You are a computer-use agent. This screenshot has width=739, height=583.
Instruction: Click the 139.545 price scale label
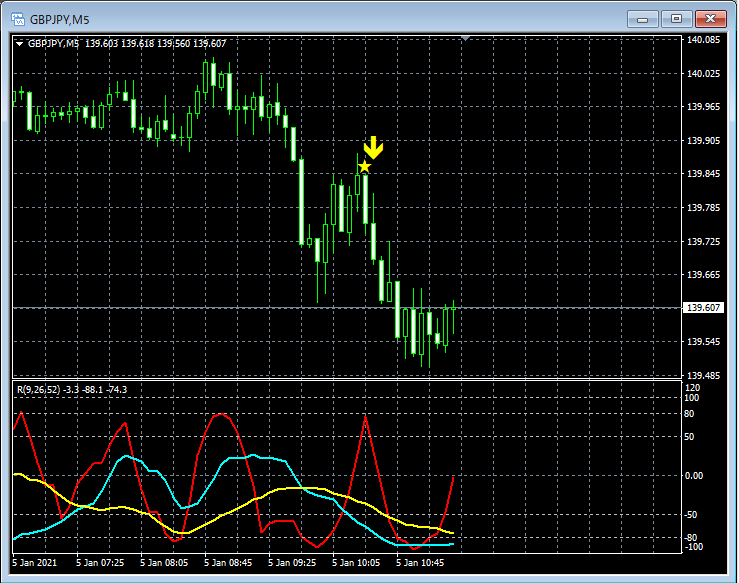point(703,342)
